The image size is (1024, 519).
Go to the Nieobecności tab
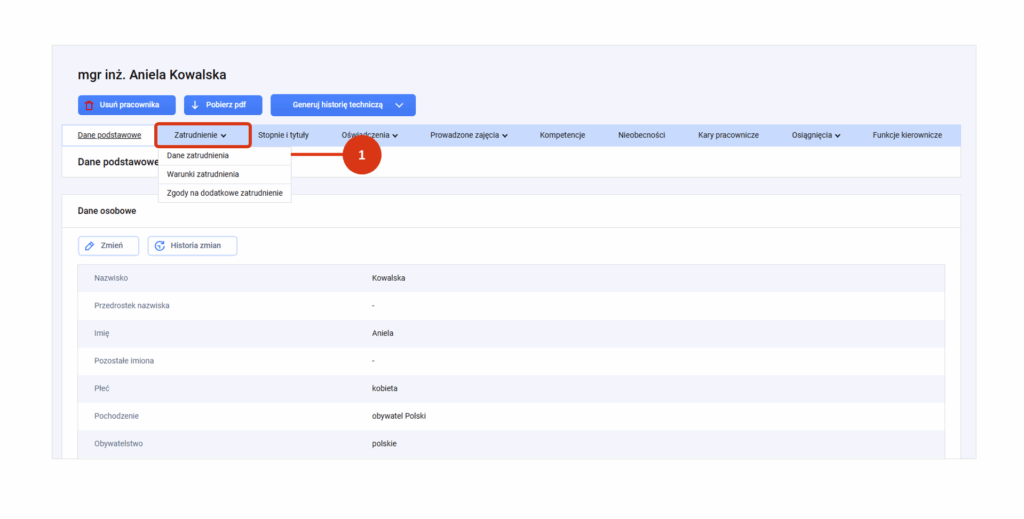[x=641, y=135]
